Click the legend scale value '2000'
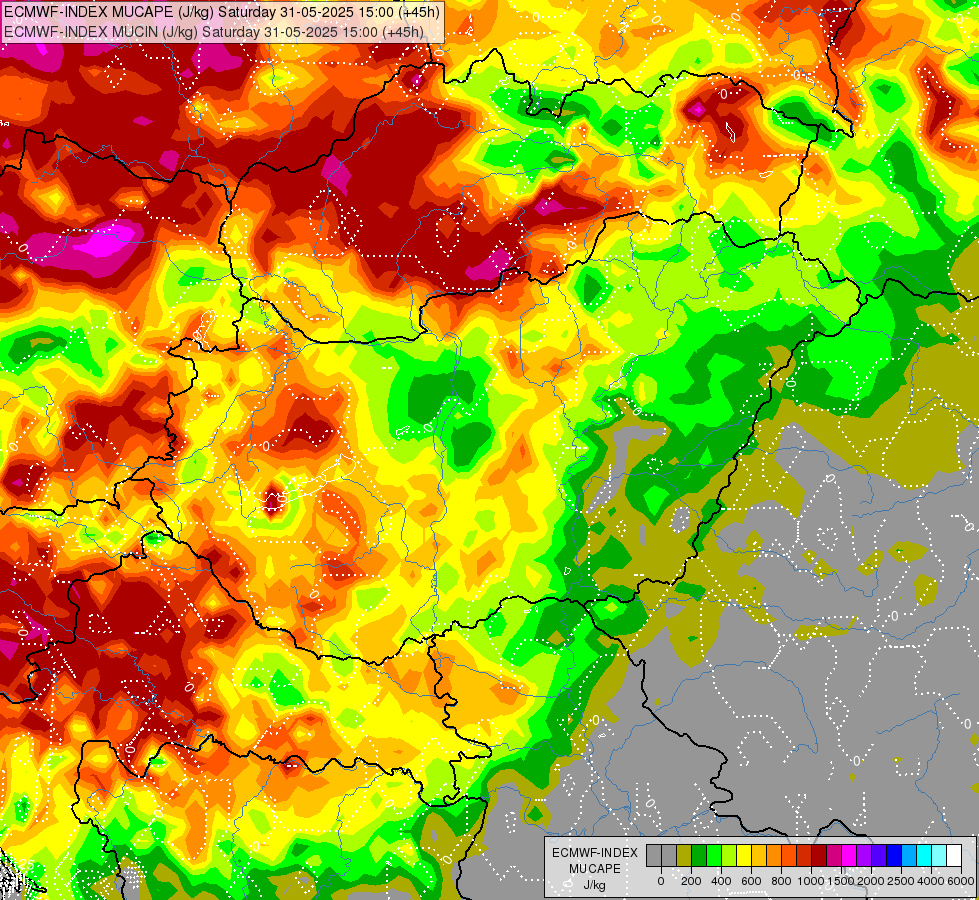Viewport: 979px width, 900px height. coord(871,881)
